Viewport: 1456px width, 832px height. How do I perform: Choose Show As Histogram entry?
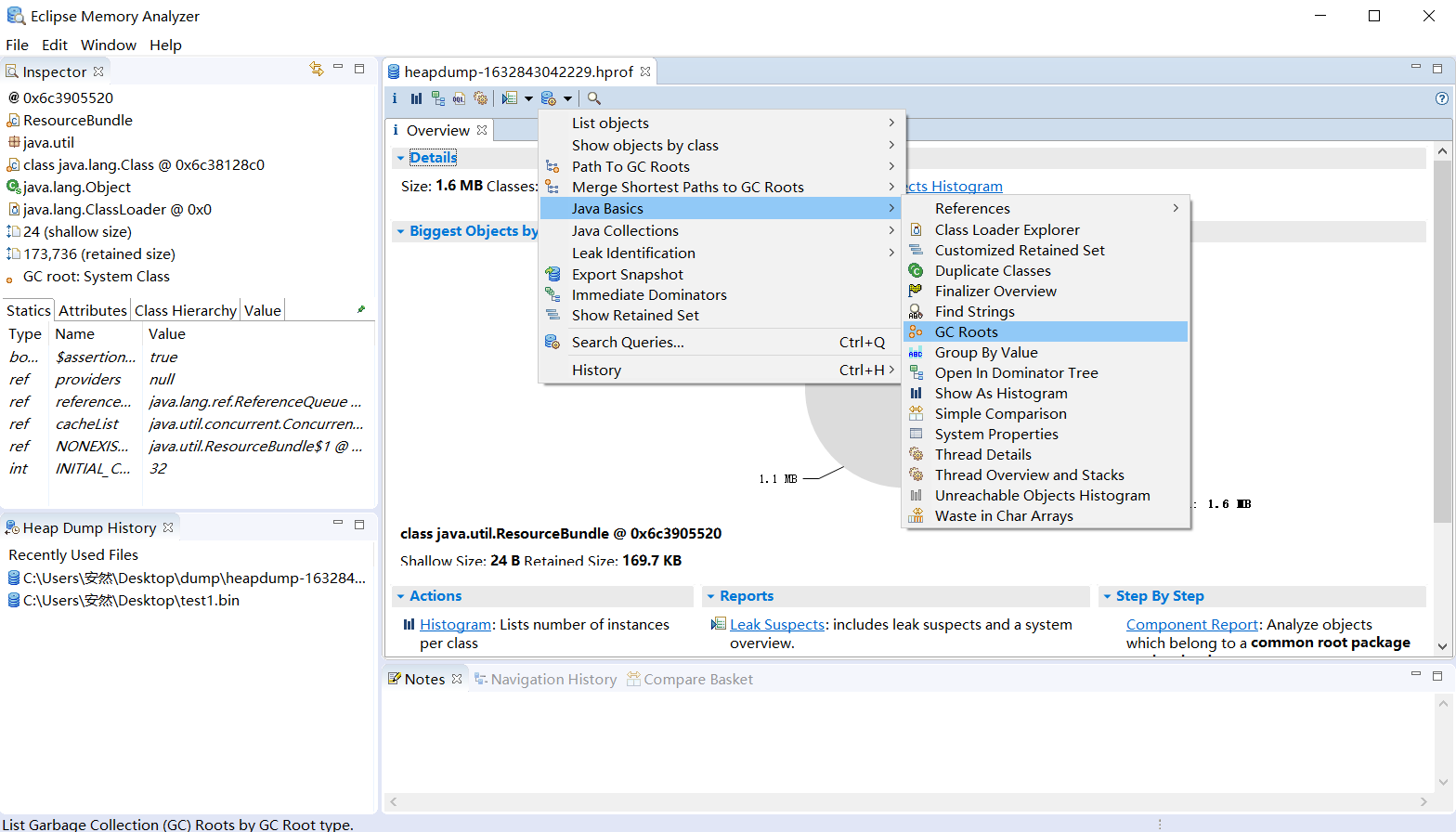[1046, 393]
